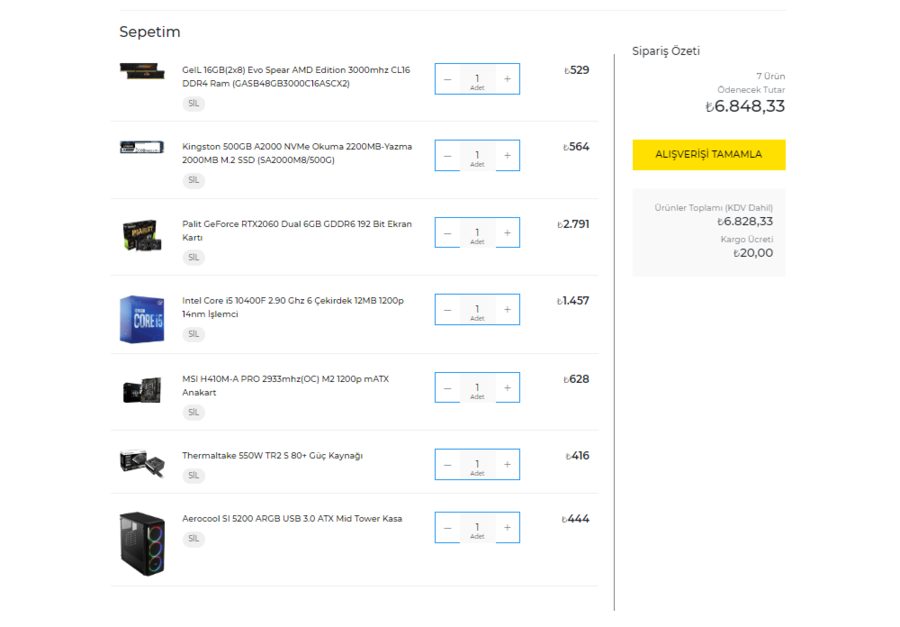Open the Palit RTX2060 graphics card thumbnail

click(x=142, y=235)
